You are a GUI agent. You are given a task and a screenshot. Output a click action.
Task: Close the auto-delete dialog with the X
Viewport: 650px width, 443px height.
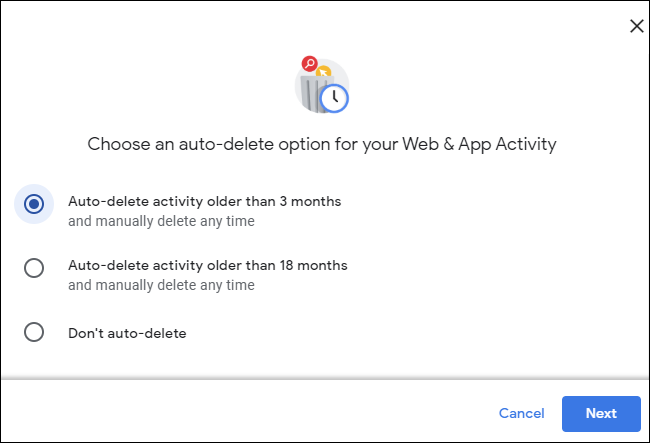point(636,26)
